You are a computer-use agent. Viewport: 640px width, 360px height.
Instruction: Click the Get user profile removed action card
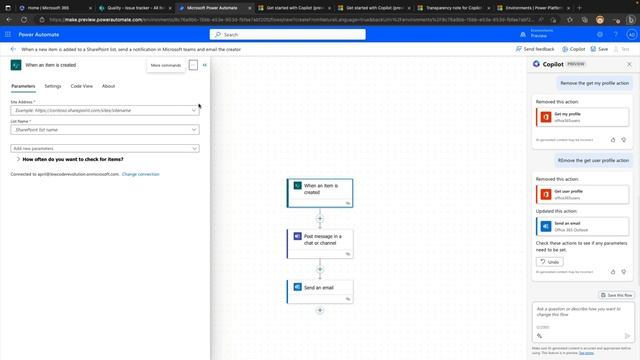pos(582,194)
